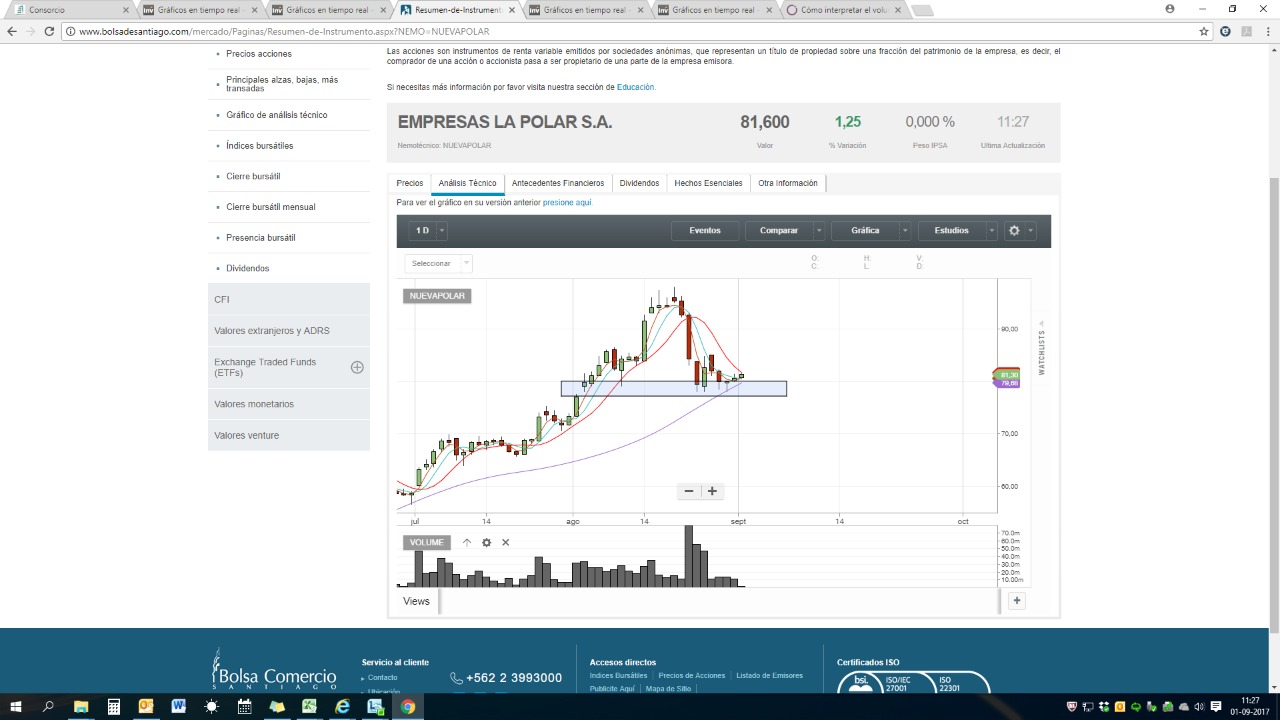
Task: Open Valores monetarios sidebar section
Action: point(289,404)
